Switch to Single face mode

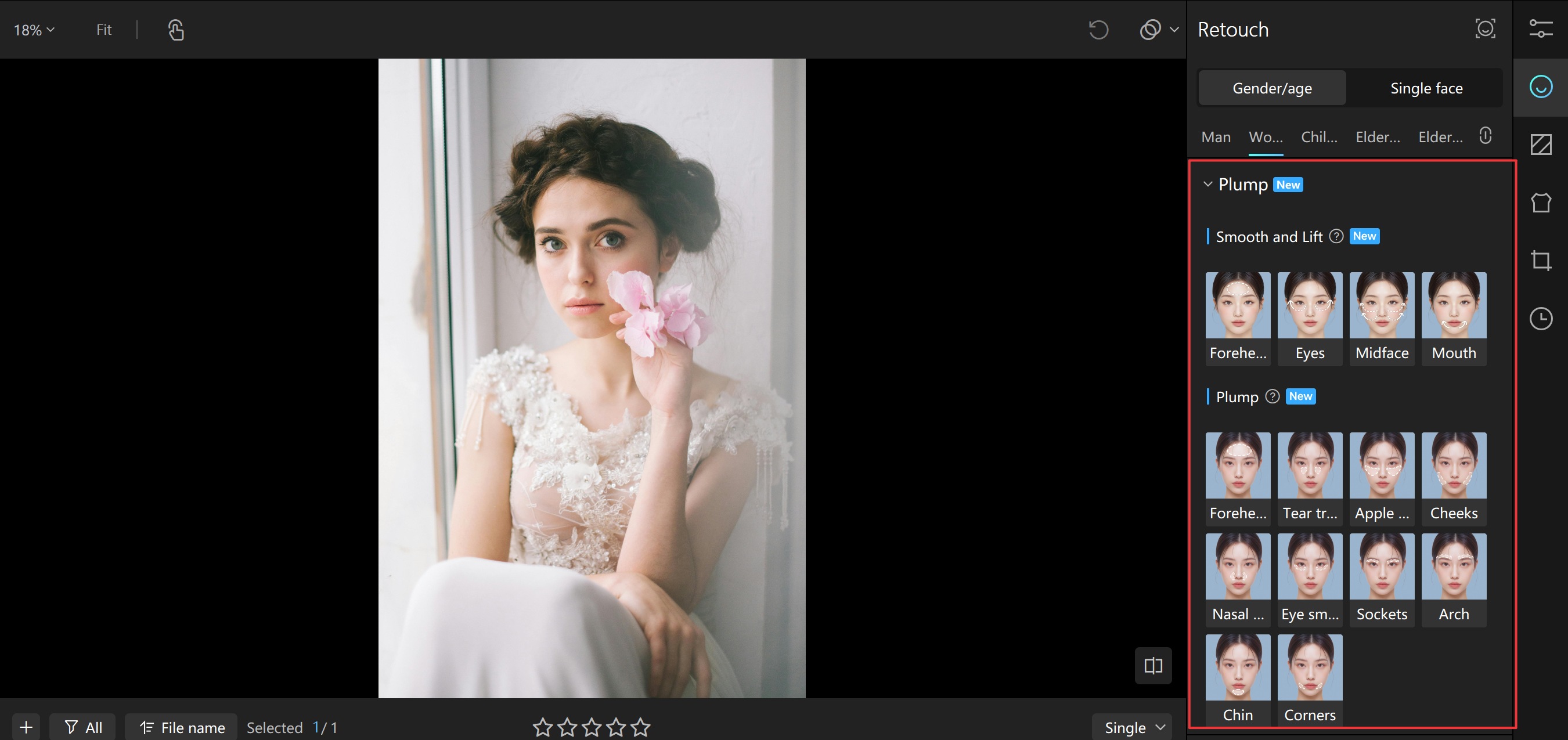[1426, 88]
